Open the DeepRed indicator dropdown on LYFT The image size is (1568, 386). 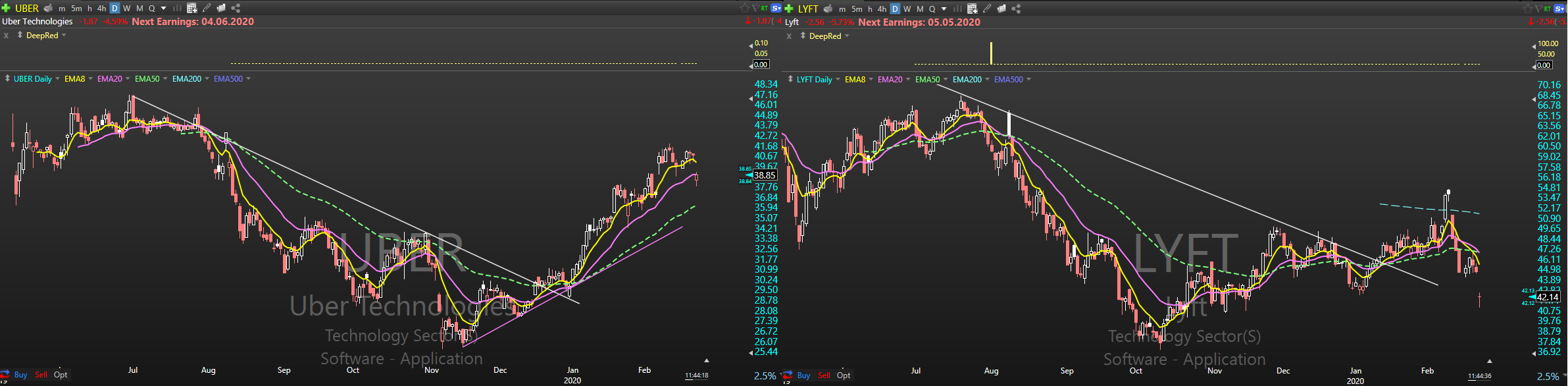click(x=847, y=36)
